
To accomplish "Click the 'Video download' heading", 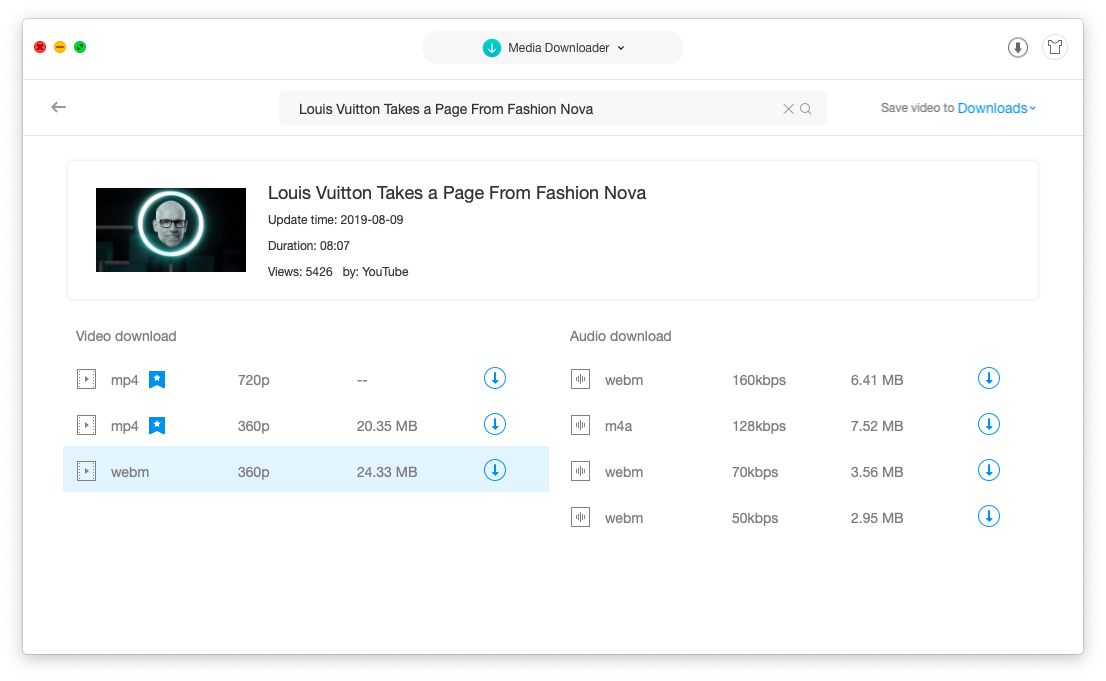I will pos(126,337).
